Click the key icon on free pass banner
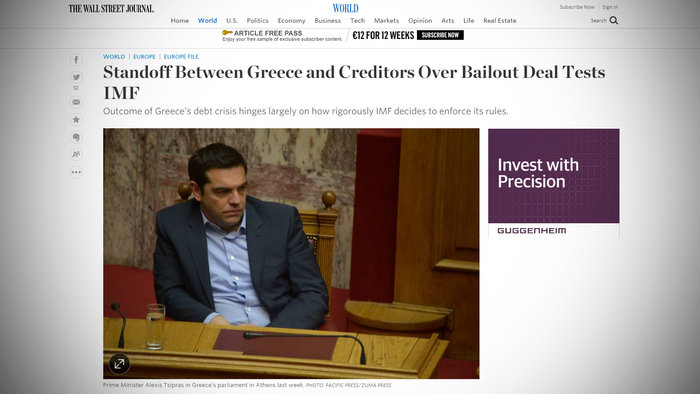Image resolution: width=700 pixels, height=394 pixels. [227, 33]
